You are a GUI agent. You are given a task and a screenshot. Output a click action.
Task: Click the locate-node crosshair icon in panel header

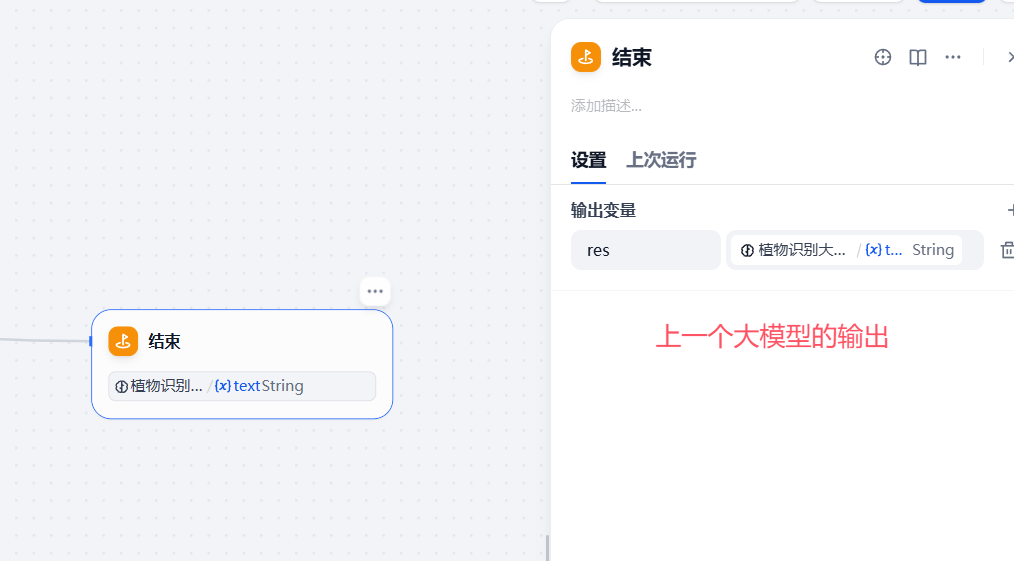coord(883,57)
